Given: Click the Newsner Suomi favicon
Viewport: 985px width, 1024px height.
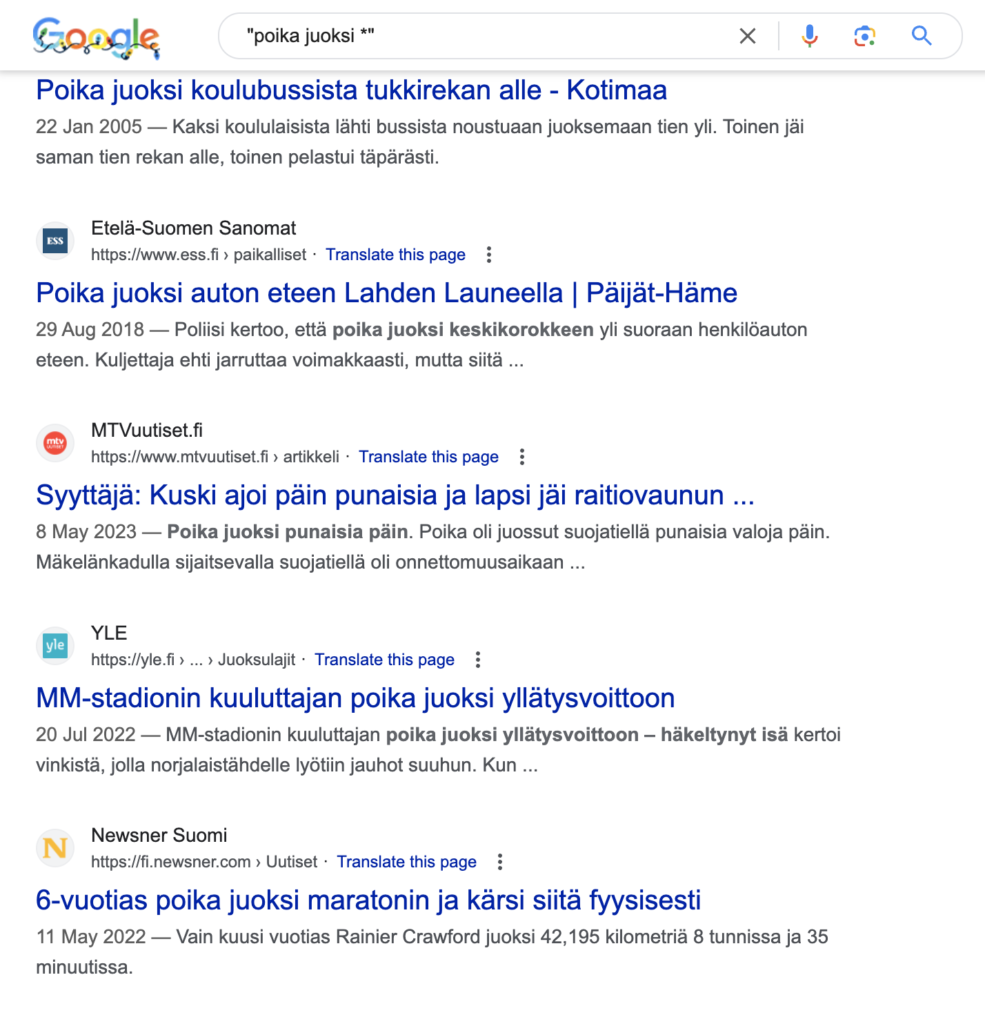Looking at the screenshot, I should click(55, 848).
